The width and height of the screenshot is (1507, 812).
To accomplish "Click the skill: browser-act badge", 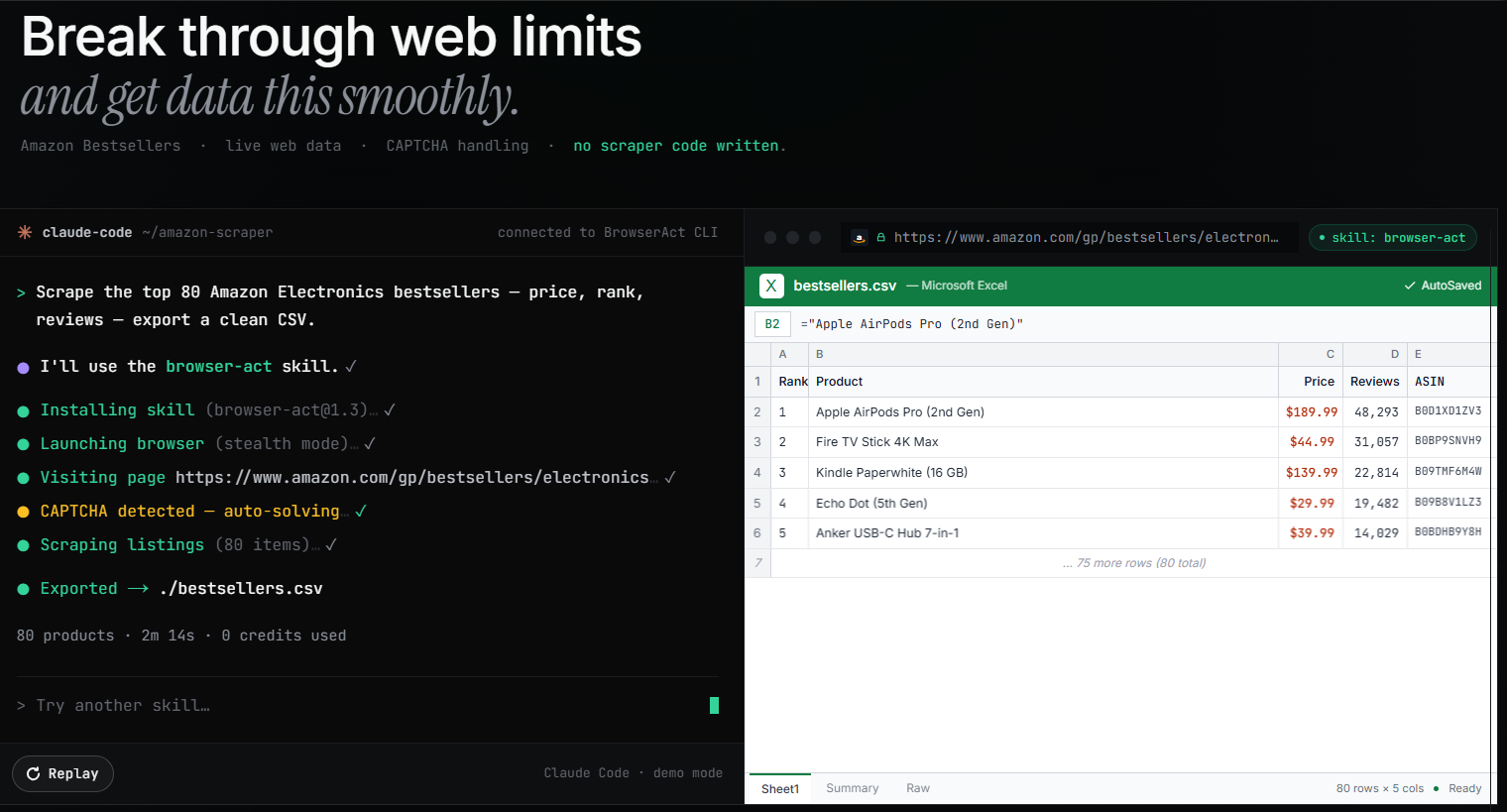I will [1393, 238].
